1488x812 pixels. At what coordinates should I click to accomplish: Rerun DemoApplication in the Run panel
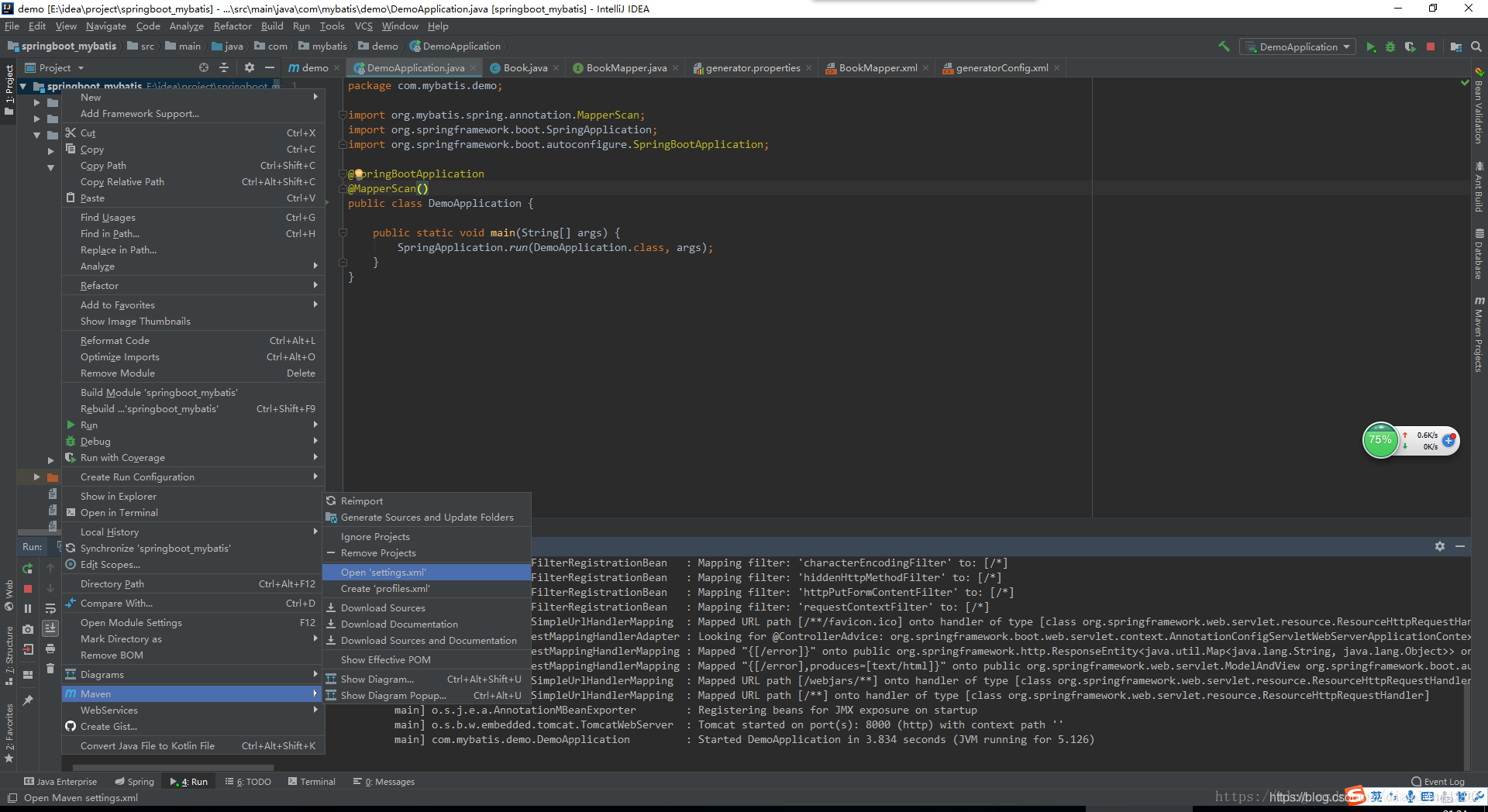tap(28, 569)
